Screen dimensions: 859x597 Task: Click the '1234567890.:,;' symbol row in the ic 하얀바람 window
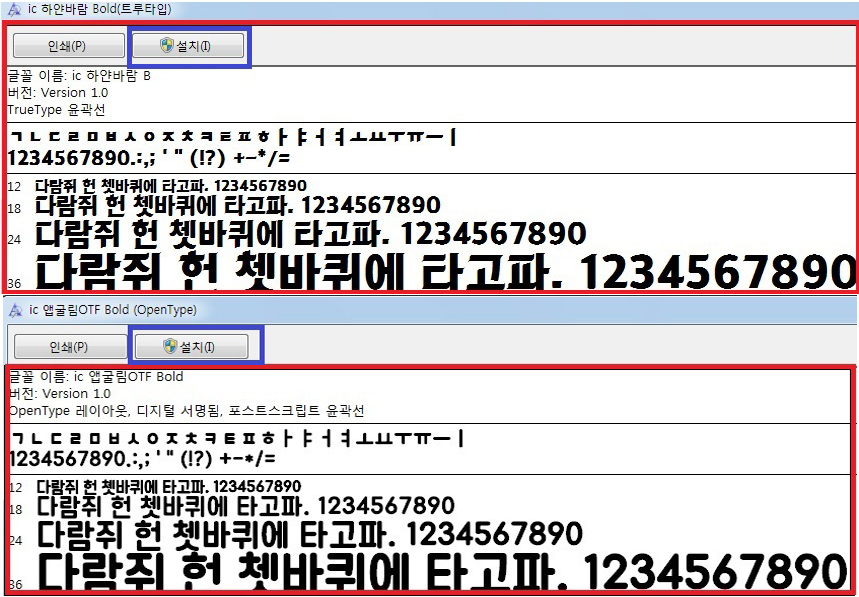tap(150, 158)
